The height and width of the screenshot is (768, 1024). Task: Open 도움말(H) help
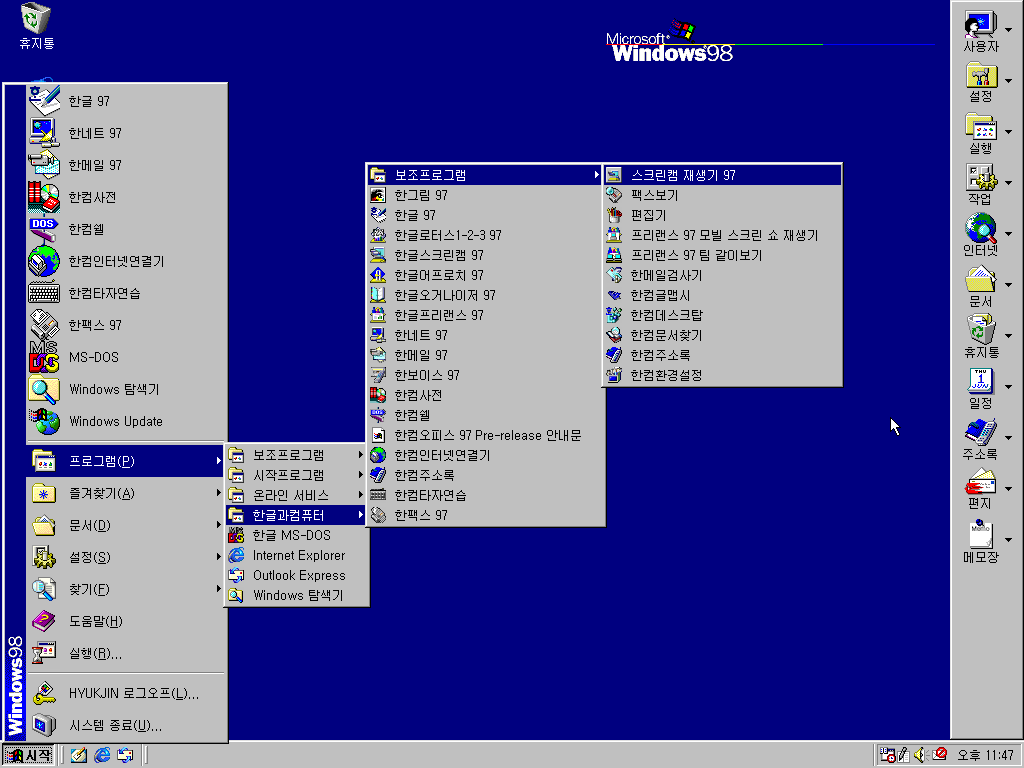[x=127, y=621]
